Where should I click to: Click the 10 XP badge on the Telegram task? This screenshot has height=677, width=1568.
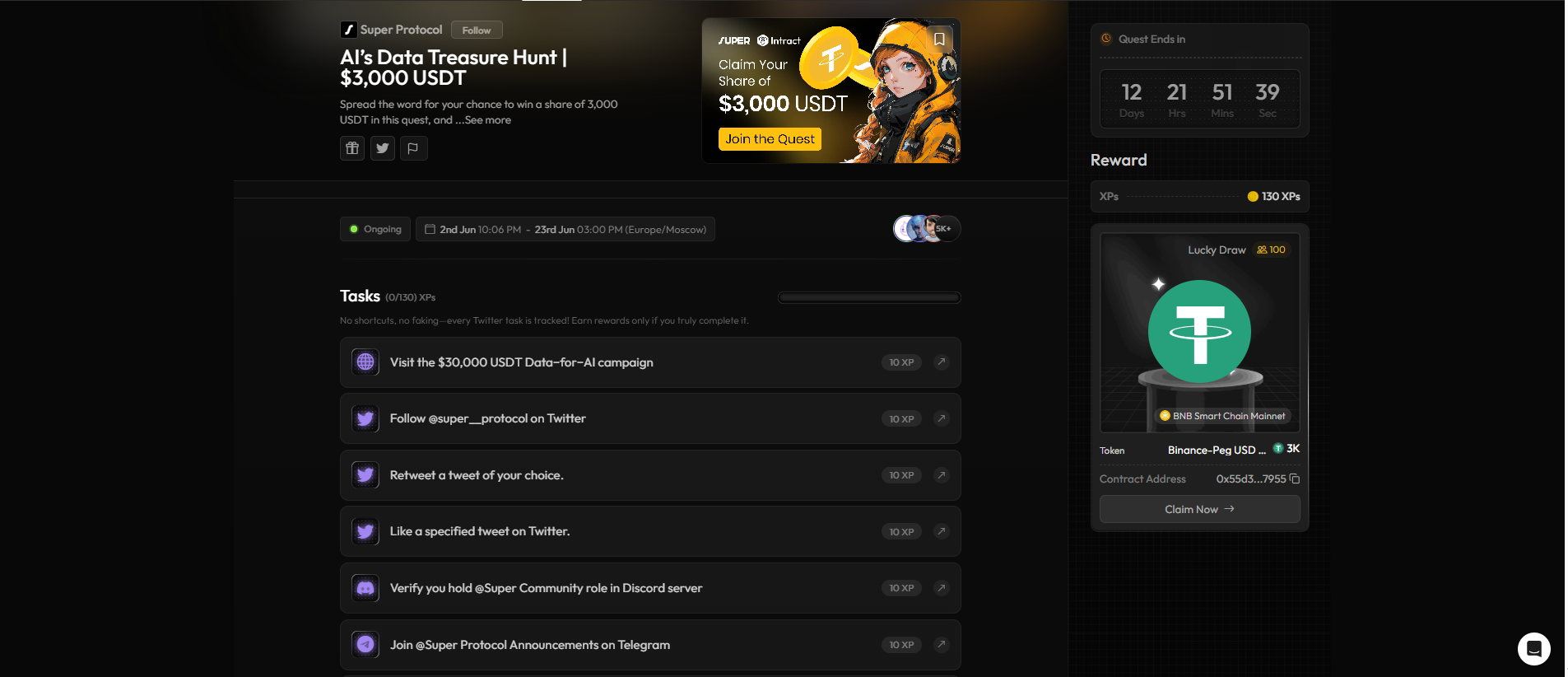coord(901,645)
